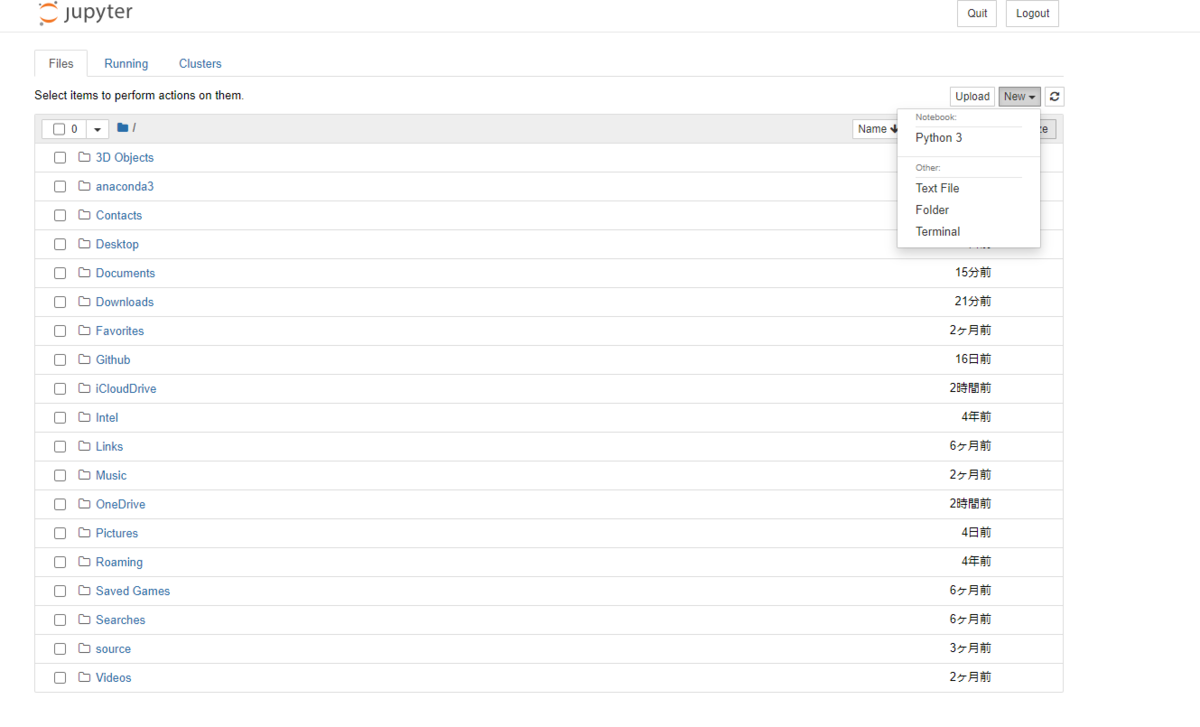
Task: Click the Quit button
Action: [977, 13]
